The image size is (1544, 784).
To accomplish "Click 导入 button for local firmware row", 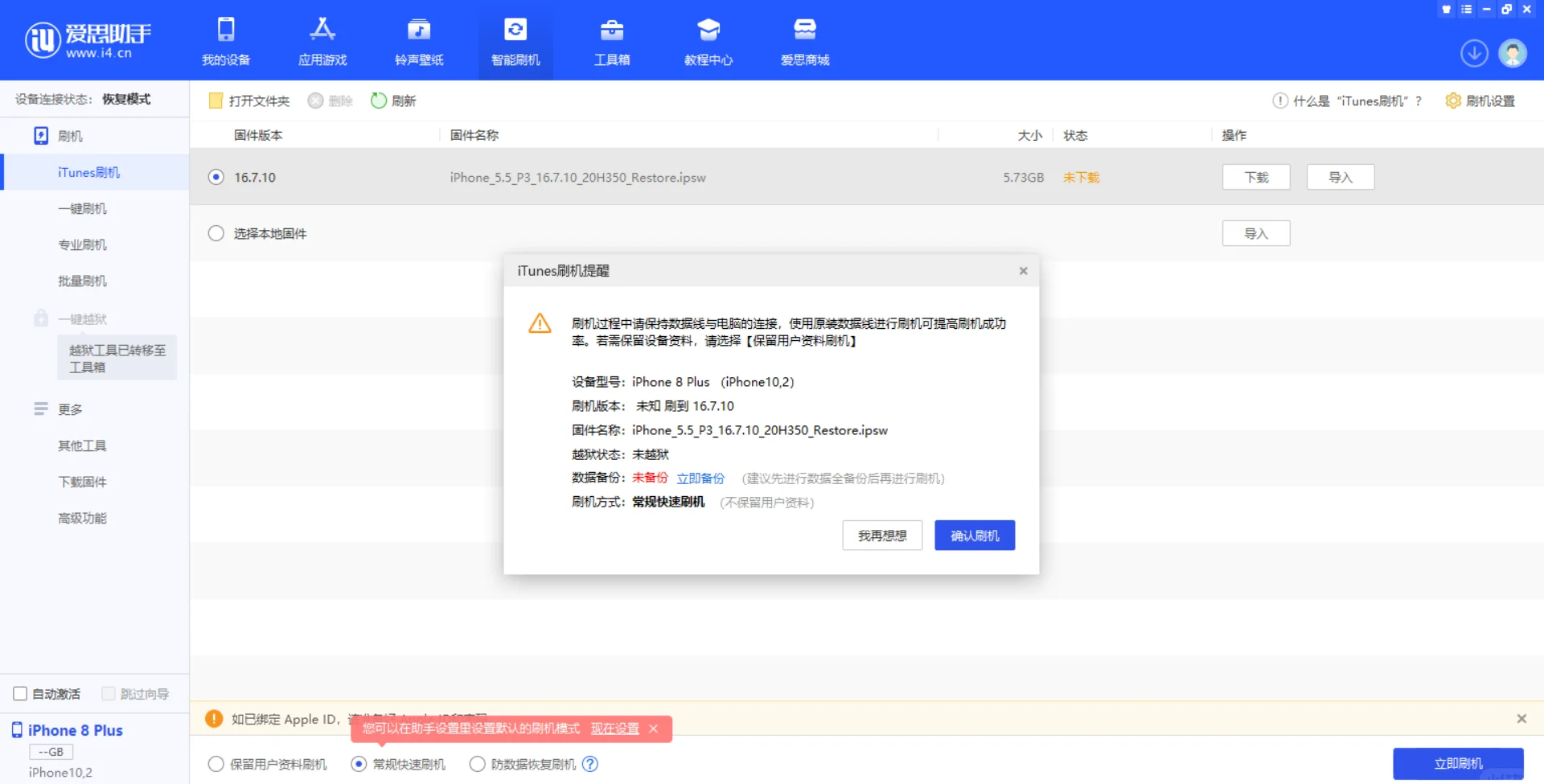I will point(1256,233).
